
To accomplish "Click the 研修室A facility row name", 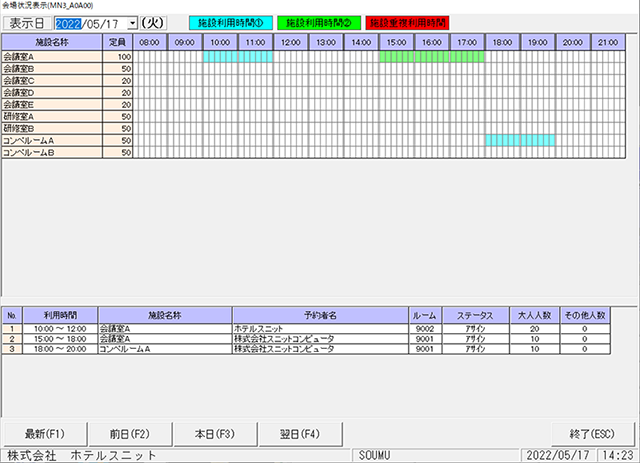I will [x=52, y=117].
